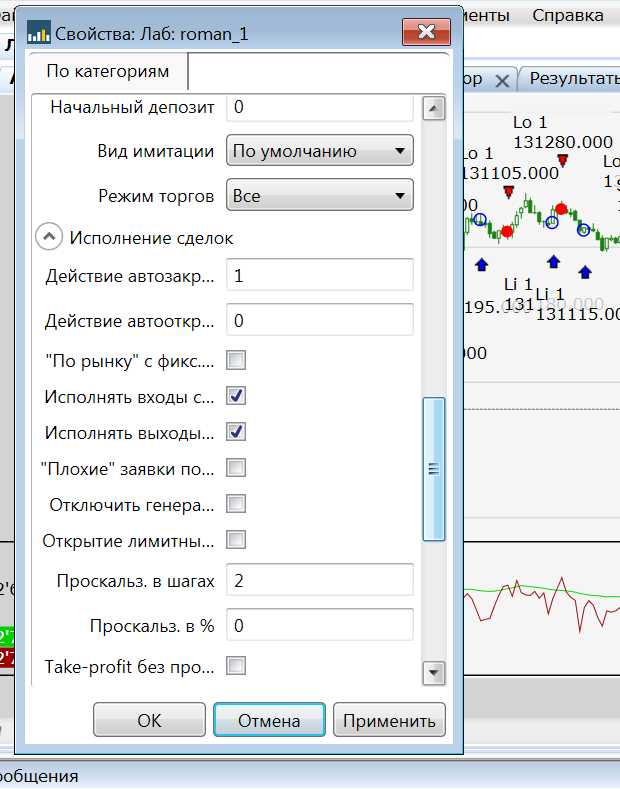This screenshot has height=789, width=620.
Task: Close the Свойства dialog with the X
Action: (426, 32)
